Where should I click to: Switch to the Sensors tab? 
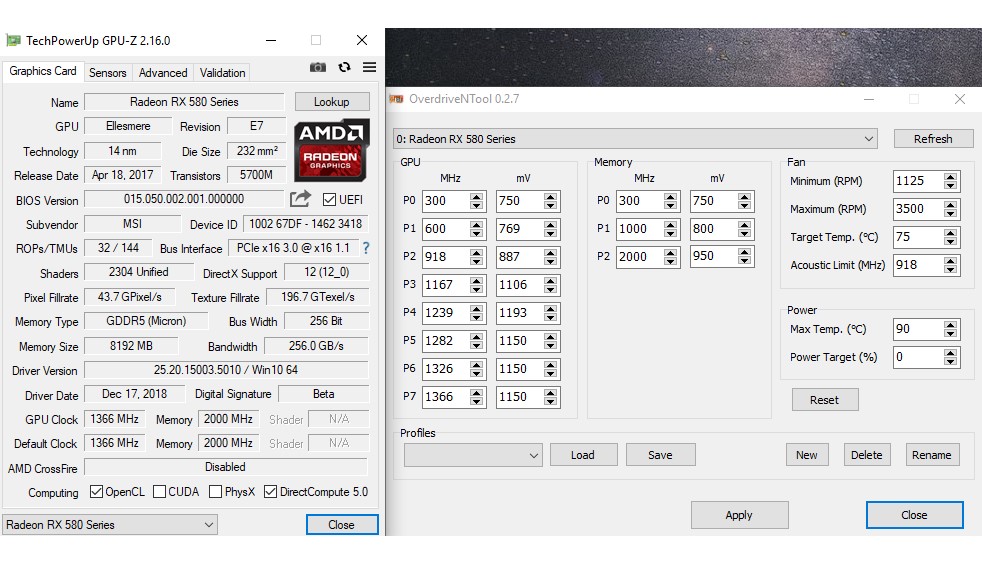[x=108, y=73]
